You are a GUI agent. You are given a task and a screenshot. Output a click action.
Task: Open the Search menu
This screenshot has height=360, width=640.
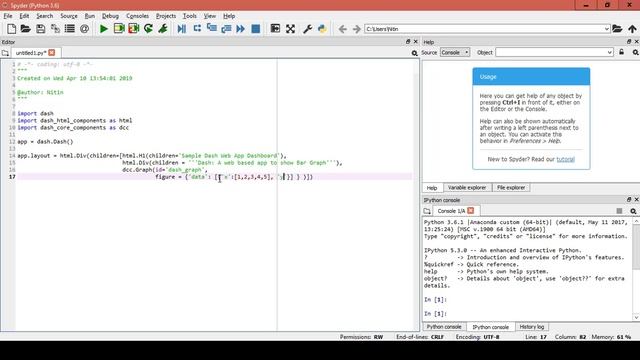pos(44,16)
